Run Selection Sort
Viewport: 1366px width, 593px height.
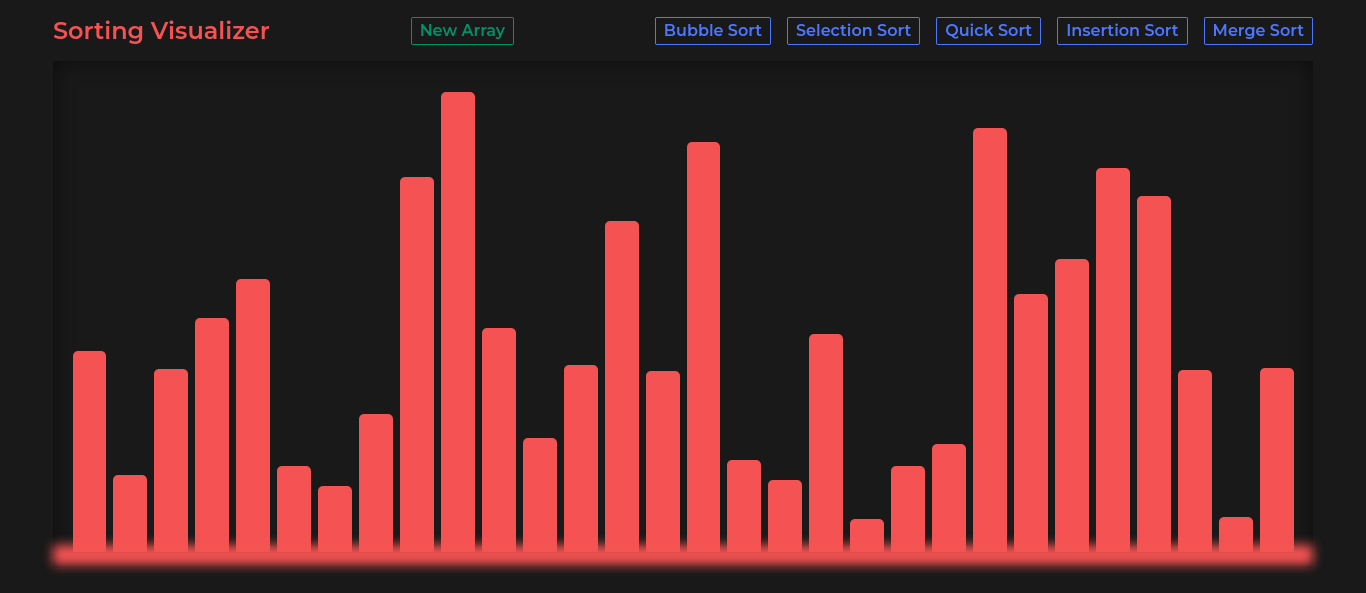pos(853,31)
